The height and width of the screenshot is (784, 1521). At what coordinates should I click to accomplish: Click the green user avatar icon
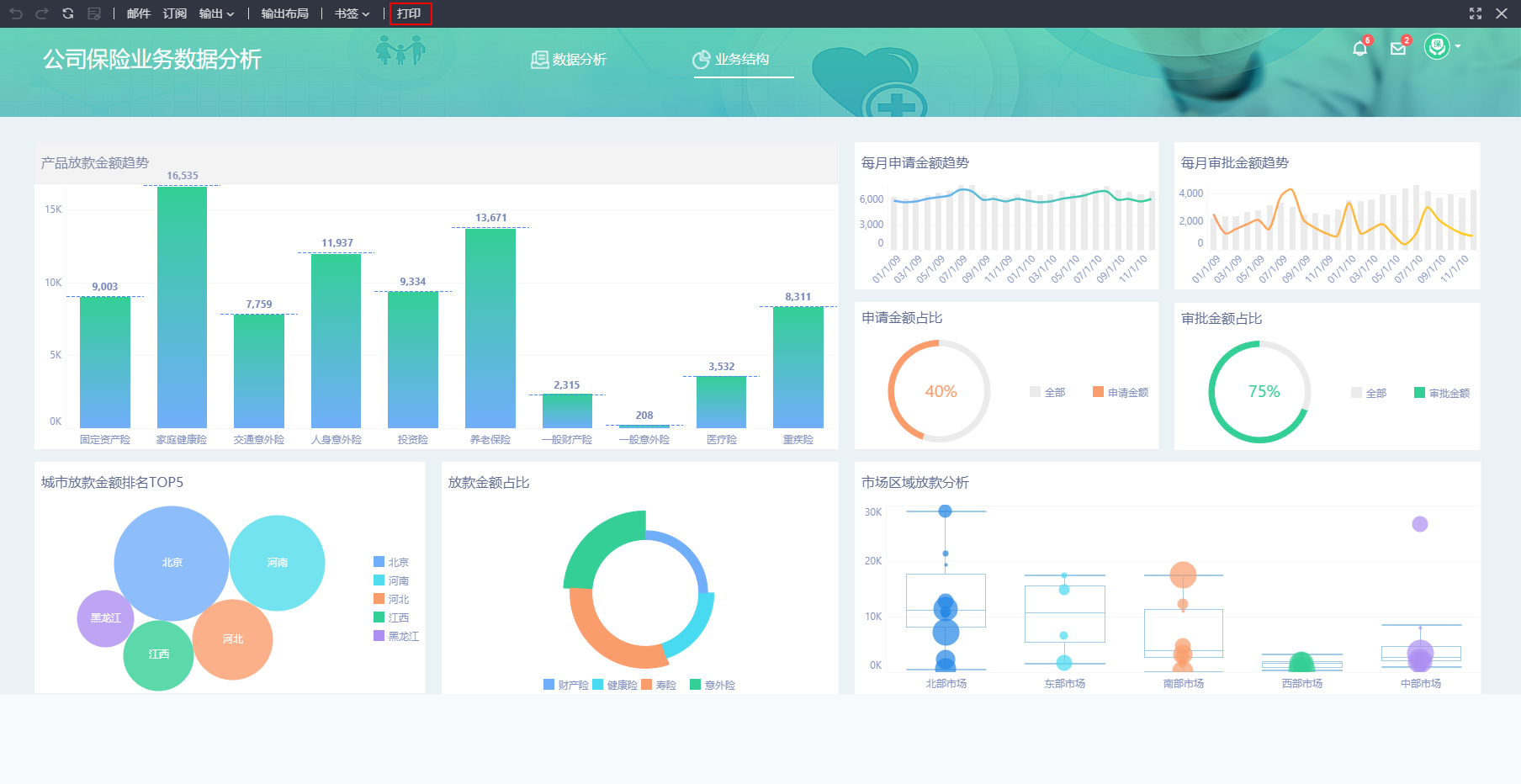point(1436,47)
